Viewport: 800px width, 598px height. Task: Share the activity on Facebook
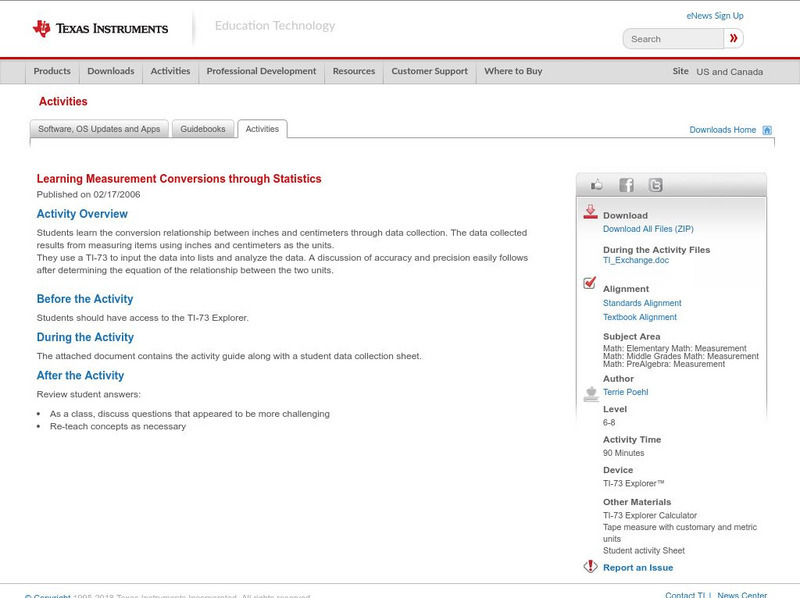(626, 185)
